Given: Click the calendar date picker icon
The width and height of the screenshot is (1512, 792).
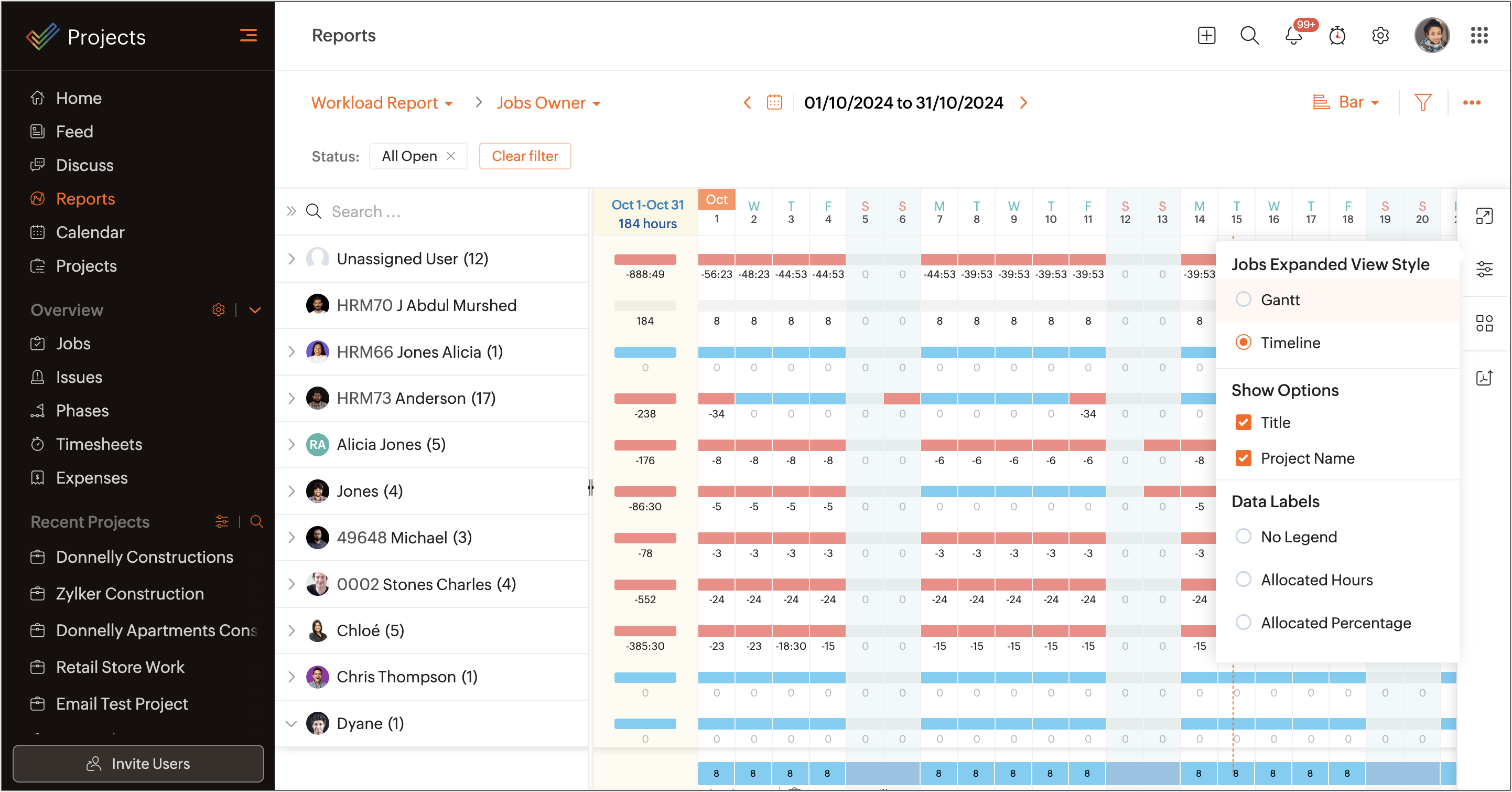Looking at the screenshot, I should (774, 103).
